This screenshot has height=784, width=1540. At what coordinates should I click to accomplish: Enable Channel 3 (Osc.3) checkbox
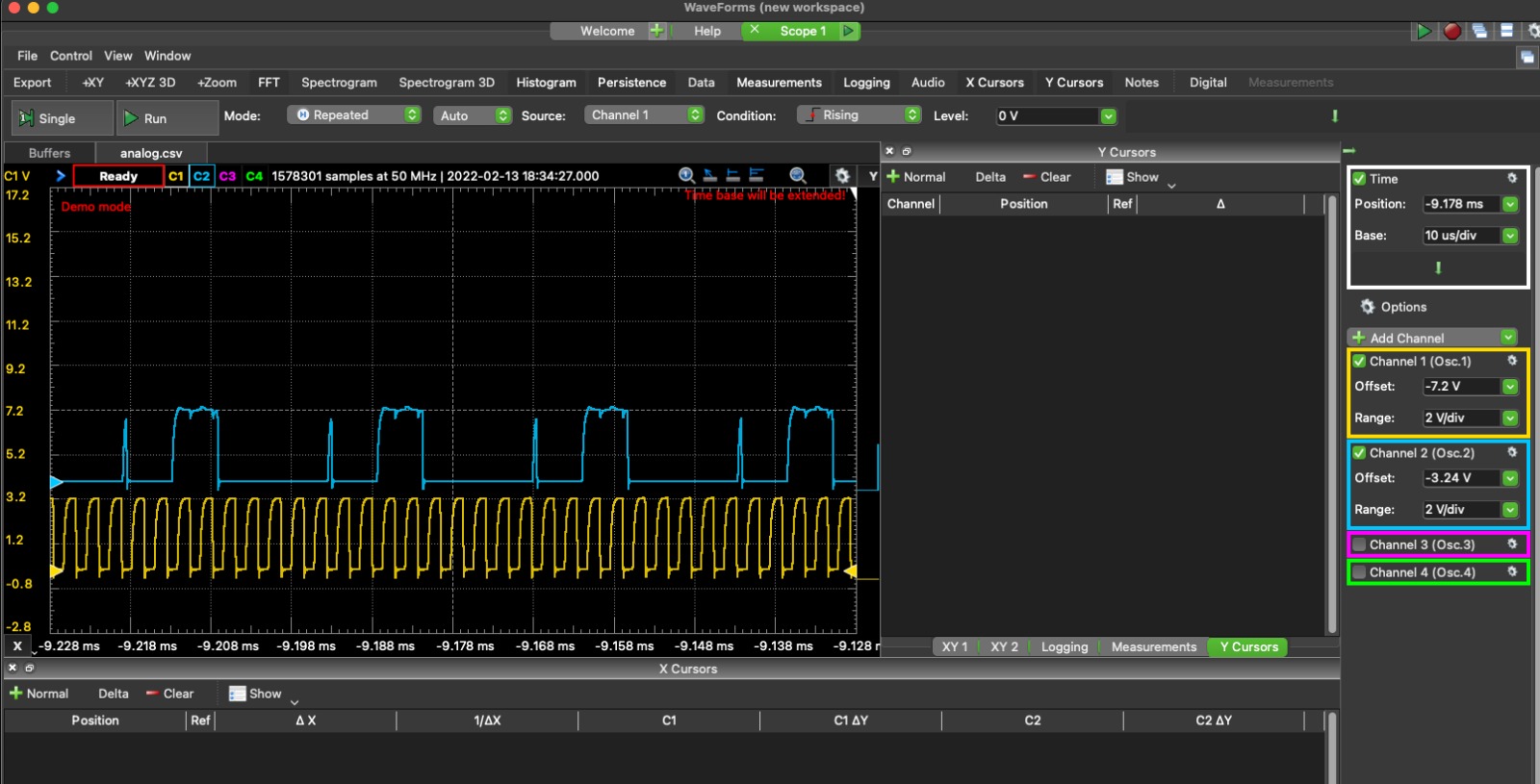[1359, 544]
